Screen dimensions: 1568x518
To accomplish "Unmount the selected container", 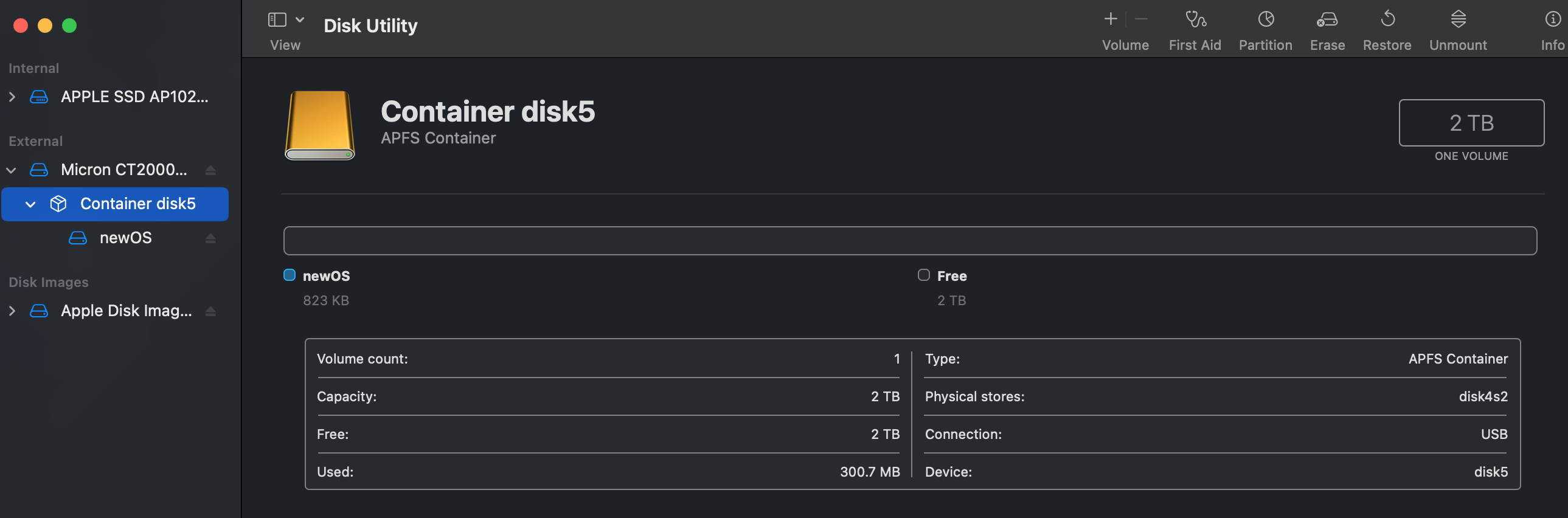I will coord(1458,20).
